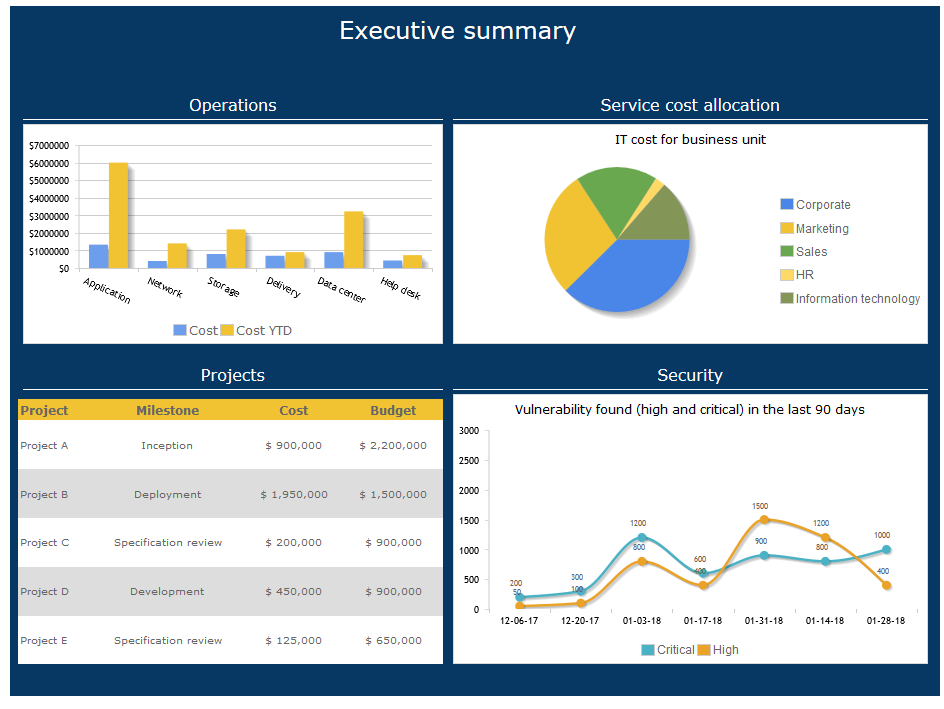Click the Critical data point at 12-06-17
This screenshot has width=944, height=709.
520,597
